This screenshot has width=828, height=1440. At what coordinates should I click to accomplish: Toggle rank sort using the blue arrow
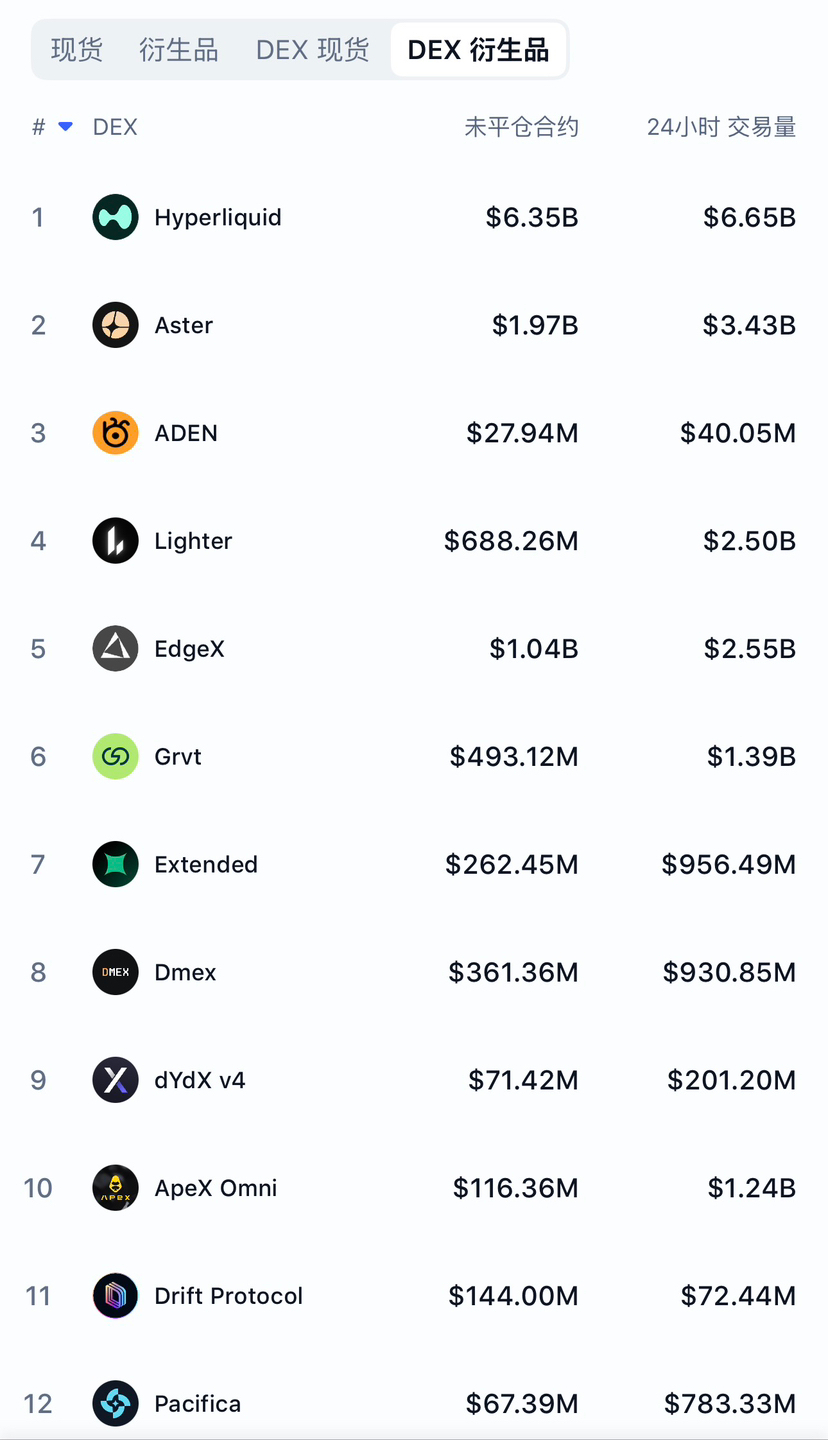66,127
